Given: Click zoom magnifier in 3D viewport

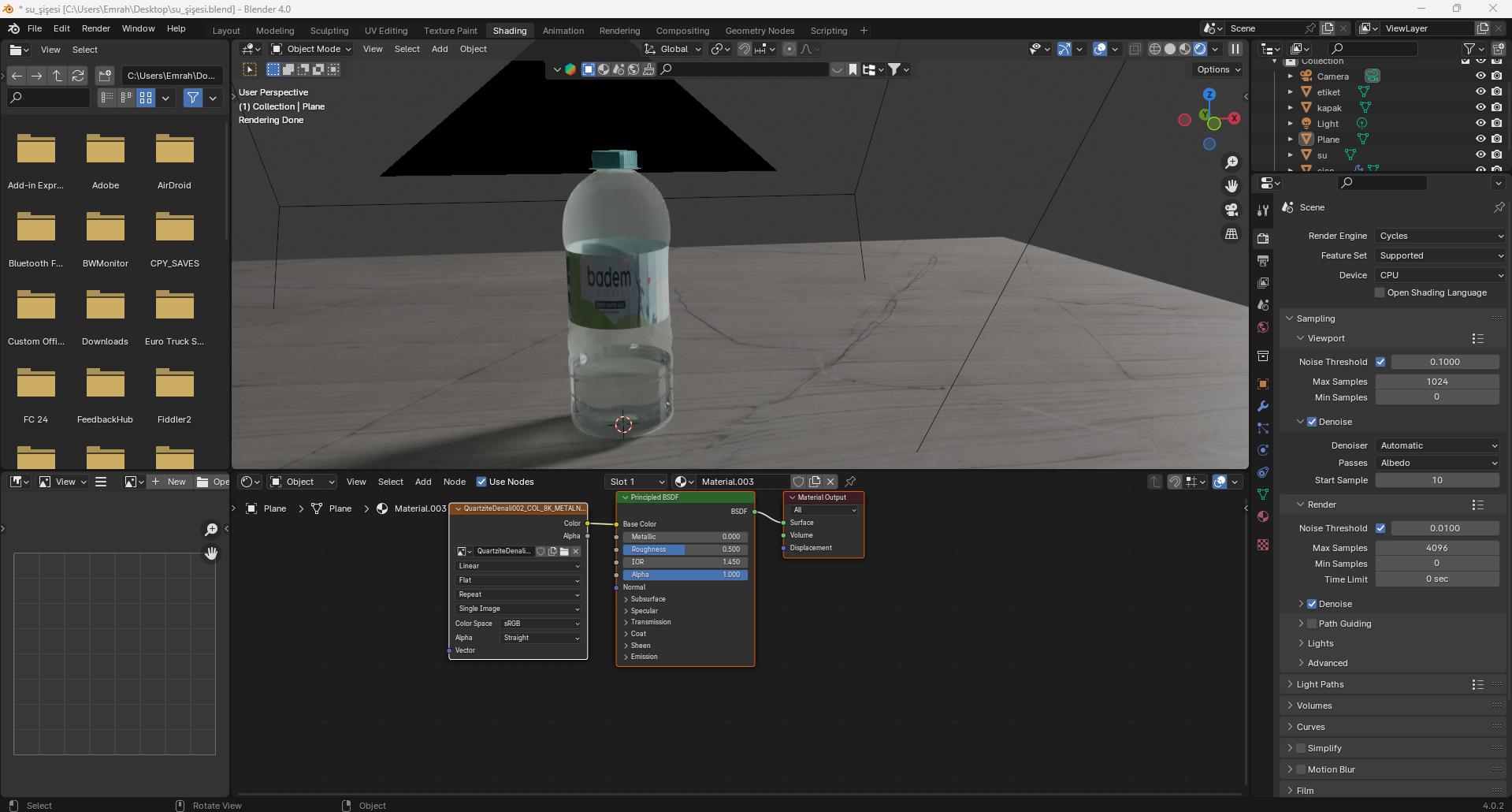Looking at the screenshot, I should click(x=1232, y=162).
